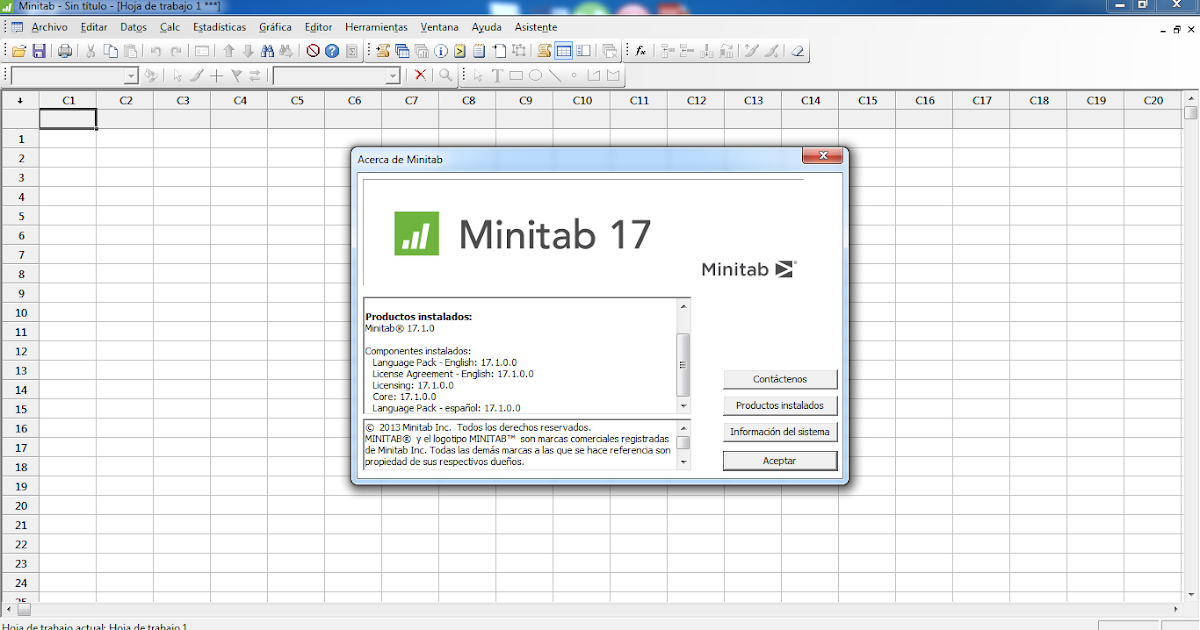Click the Print window icon

[x=65, y=51]
